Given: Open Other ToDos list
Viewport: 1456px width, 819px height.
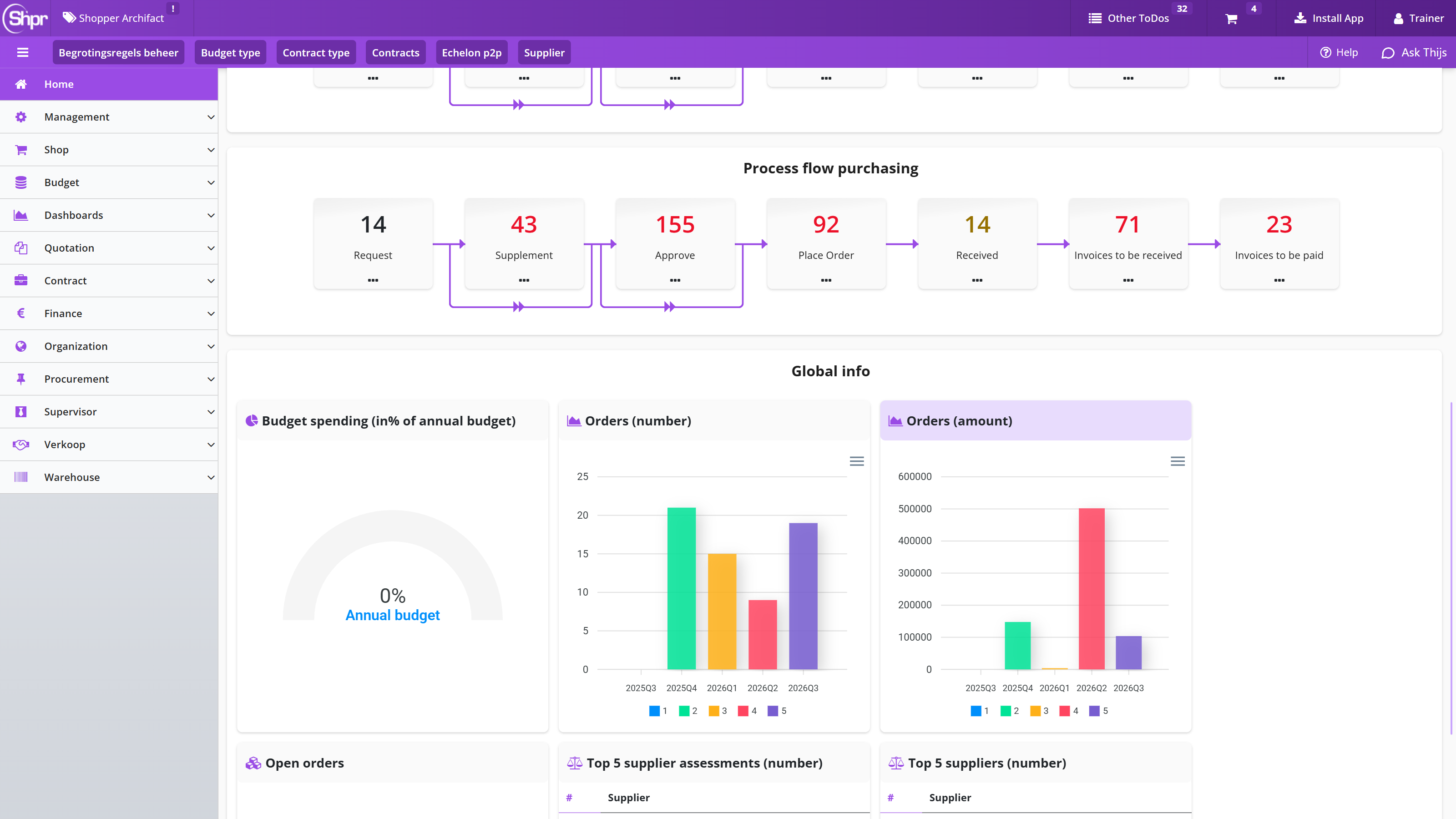Looking at the screenshot, I should [1128, 18].
